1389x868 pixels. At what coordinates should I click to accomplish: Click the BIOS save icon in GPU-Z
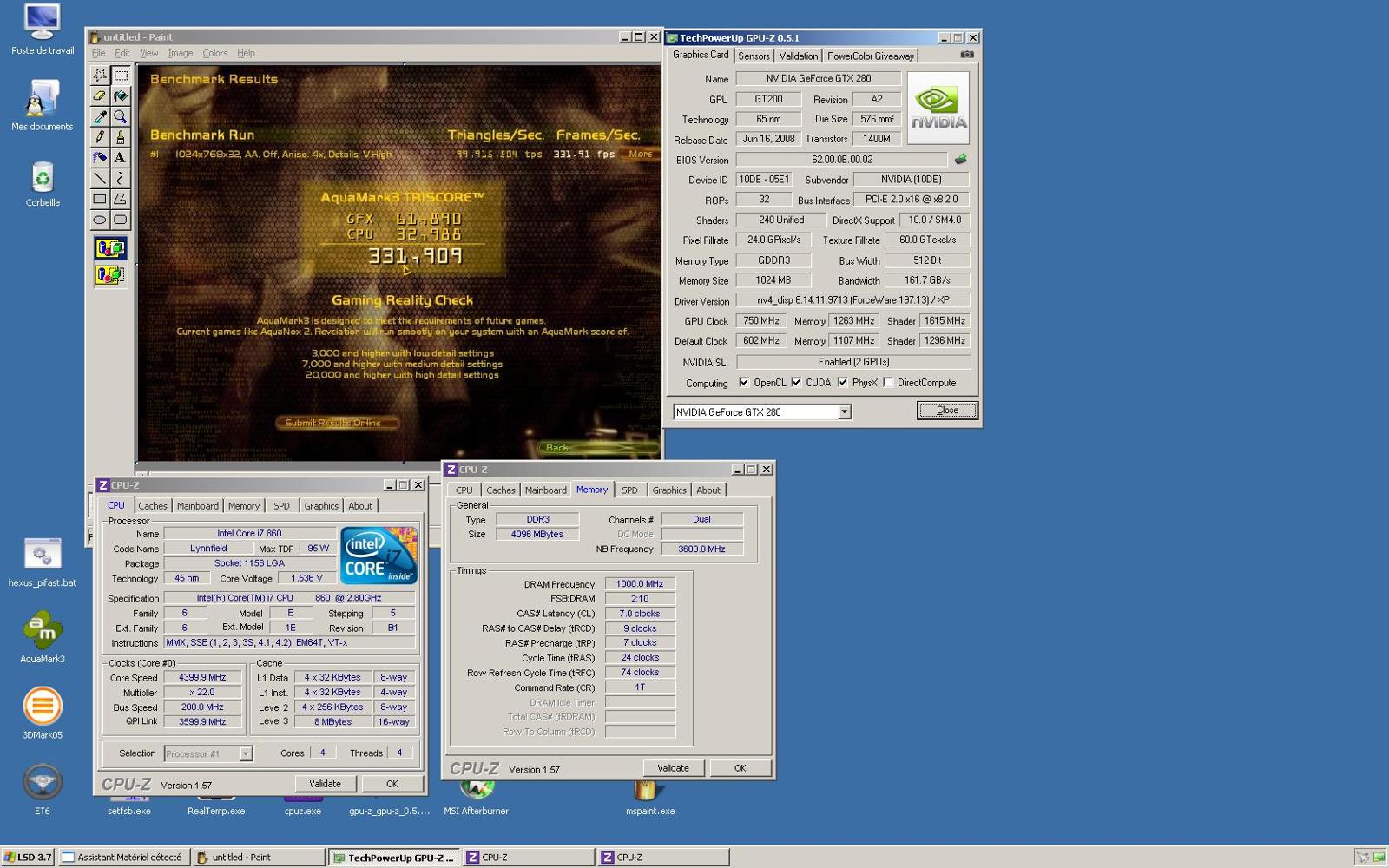coord(960,160)
